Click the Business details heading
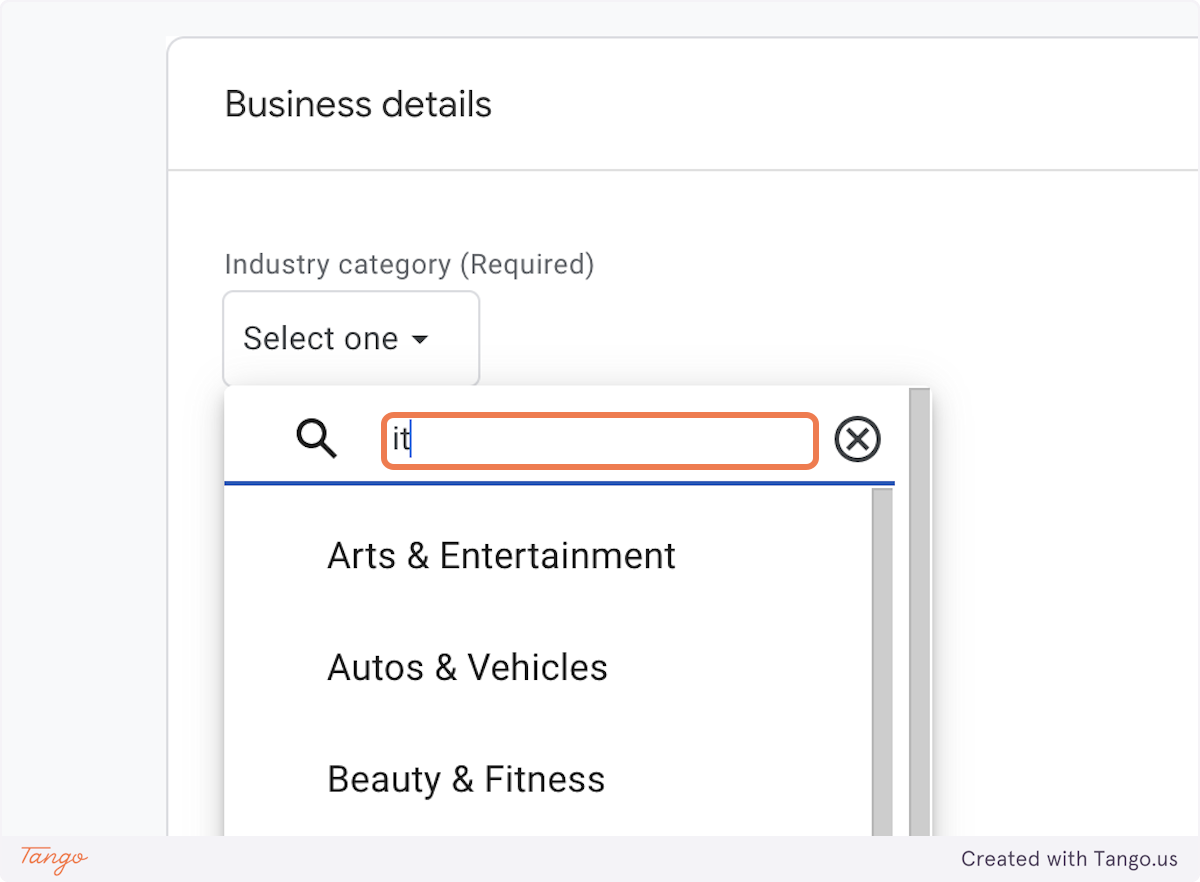Screen dimensions: 1200x882 pos(358,104)
